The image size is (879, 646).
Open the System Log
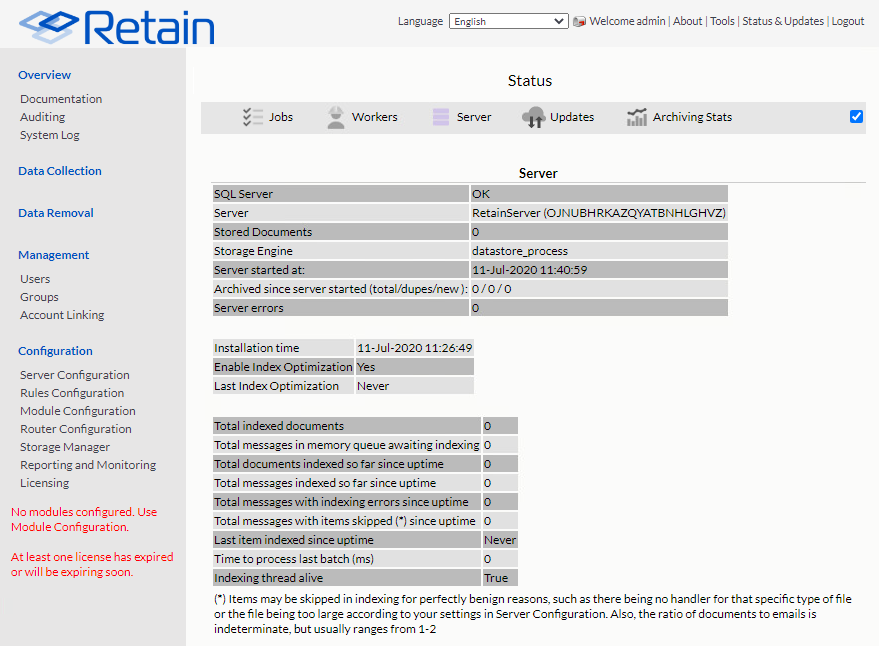coord(50,135)
